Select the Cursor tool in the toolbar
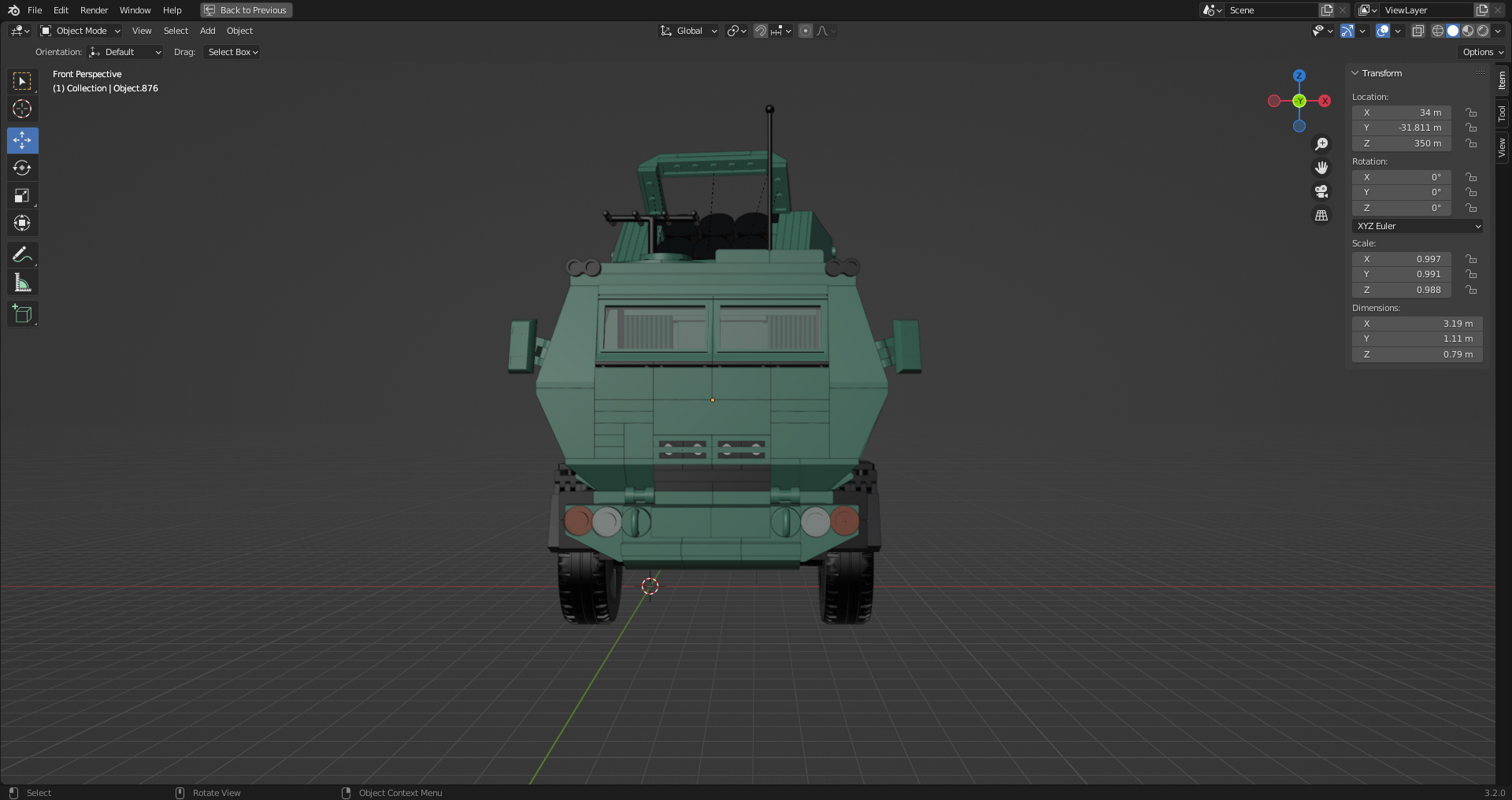 22,109
